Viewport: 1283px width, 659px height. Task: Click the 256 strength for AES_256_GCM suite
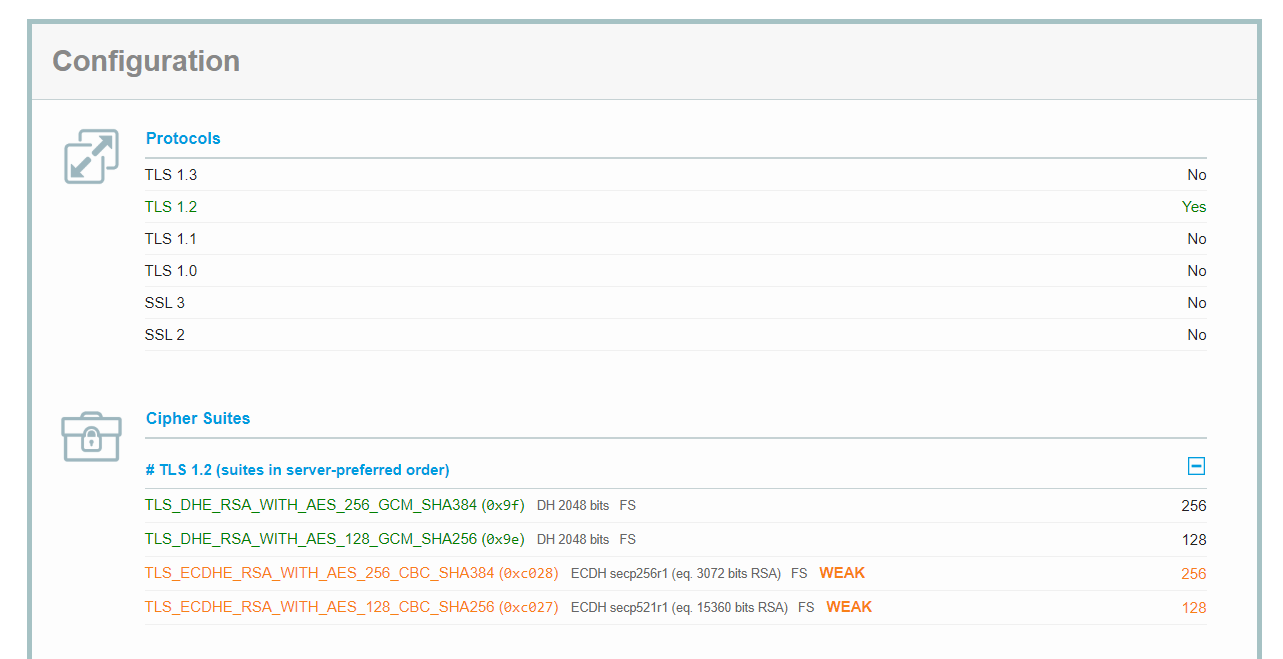pos(1194,506)
